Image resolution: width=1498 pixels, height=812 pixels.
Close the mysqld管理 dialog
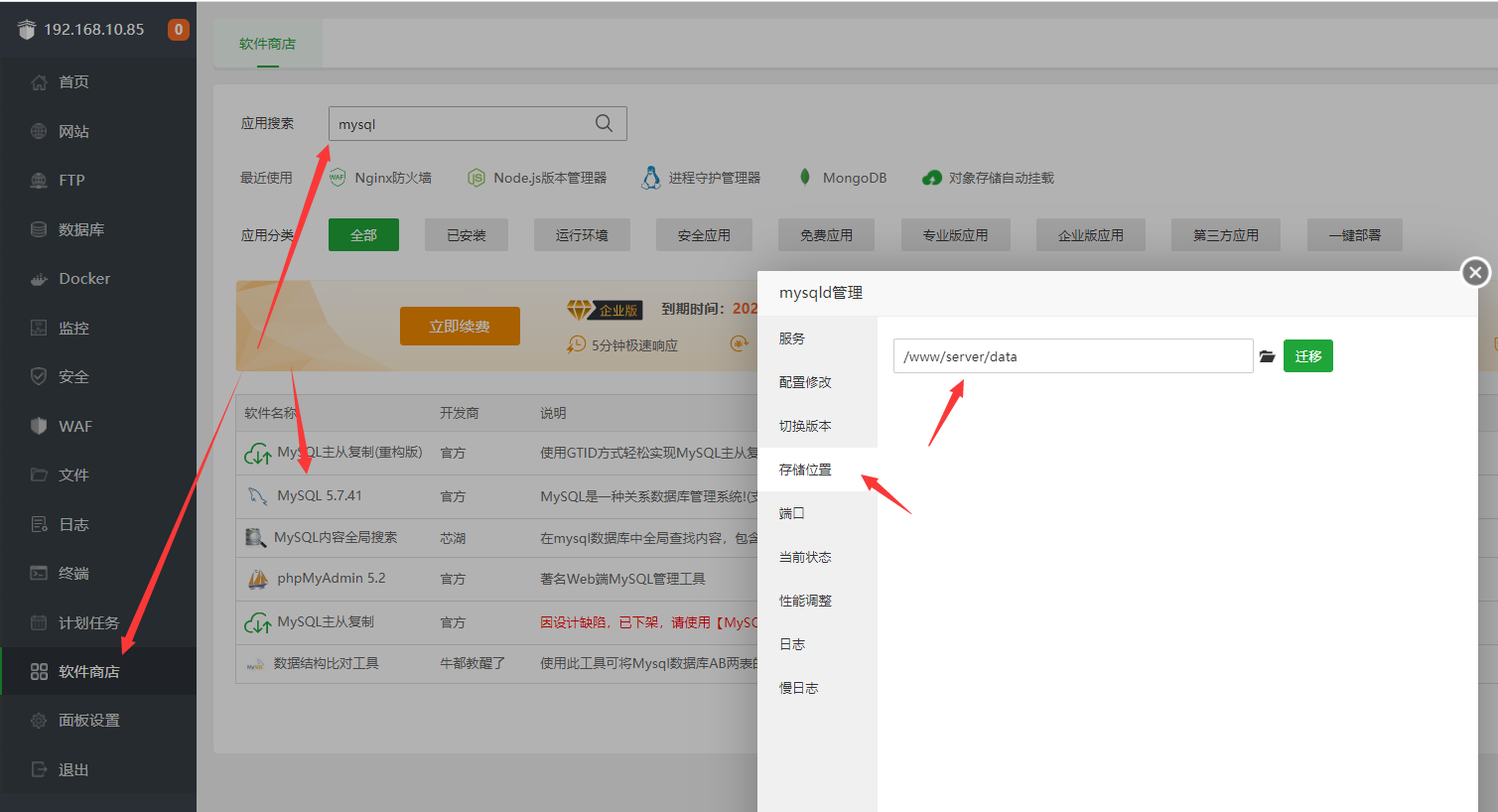tap(1475, 271)
